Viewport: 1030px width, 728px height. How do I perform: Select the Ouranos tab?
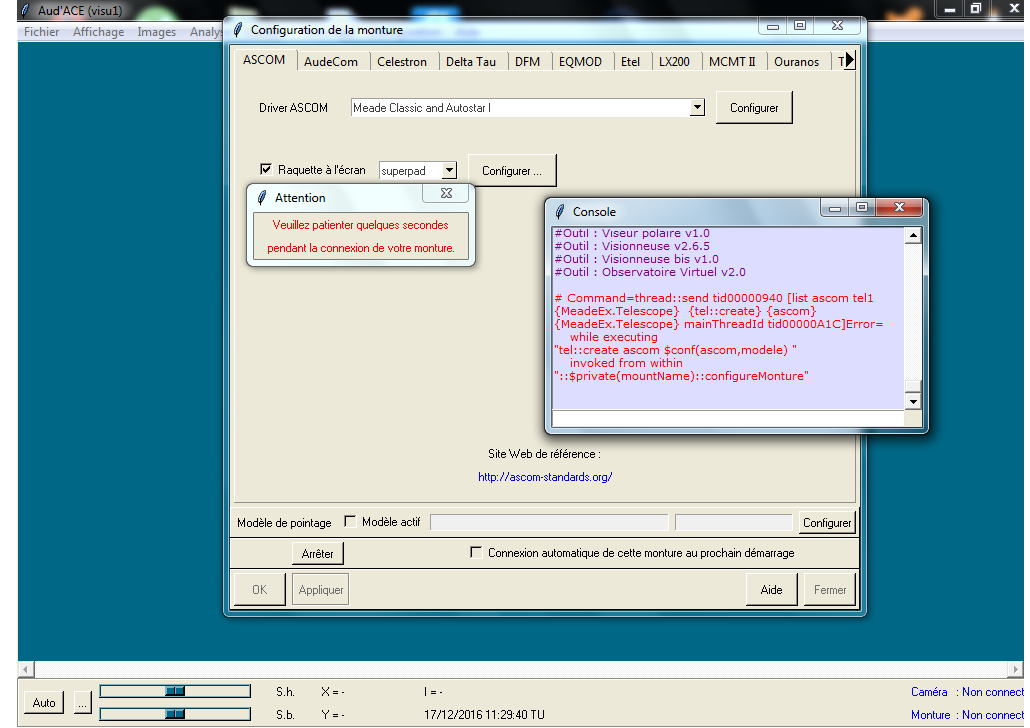pyautogui.click(x=796, y=62)
